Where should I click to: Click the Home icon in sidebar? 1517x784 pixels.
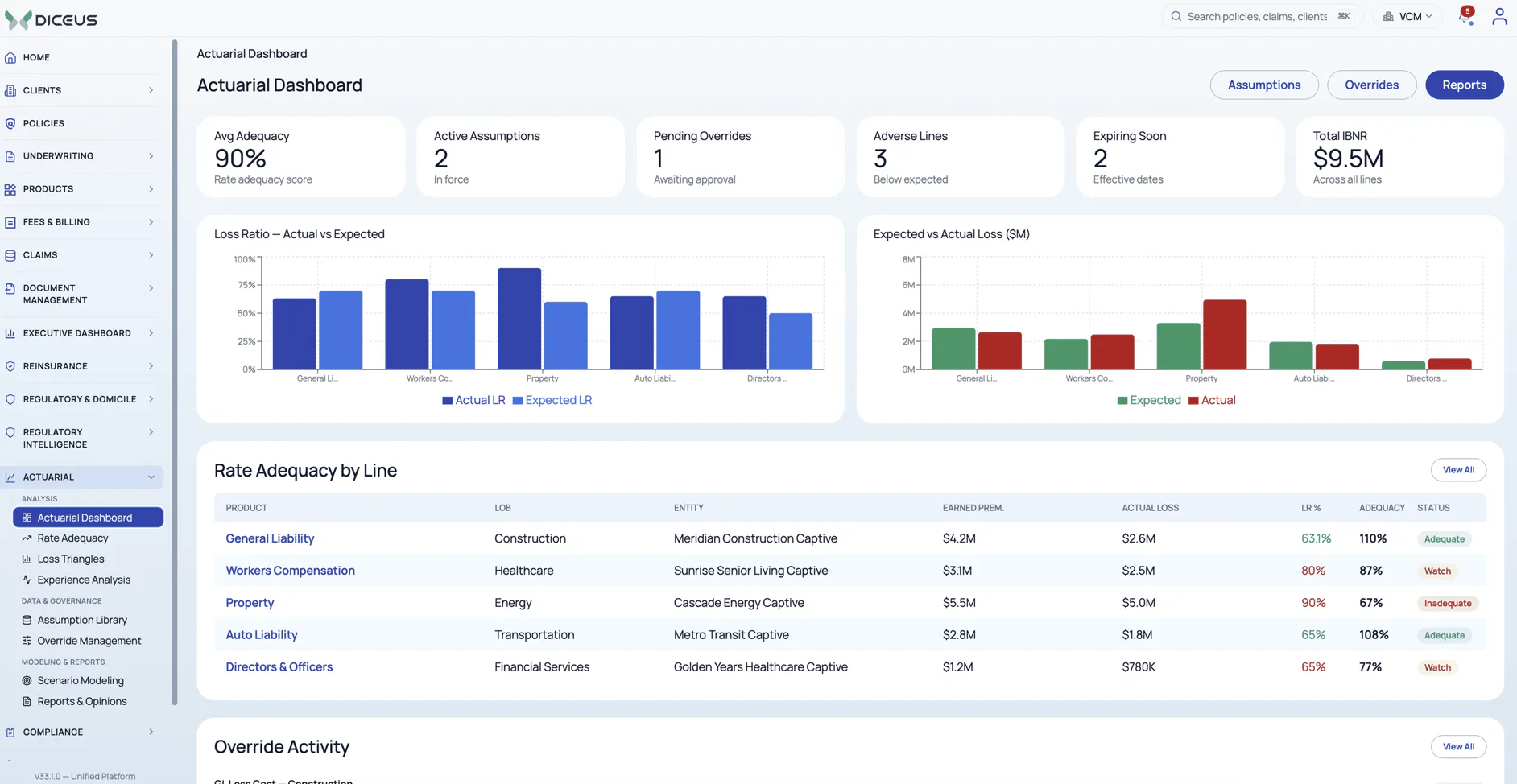click(10, 57)
